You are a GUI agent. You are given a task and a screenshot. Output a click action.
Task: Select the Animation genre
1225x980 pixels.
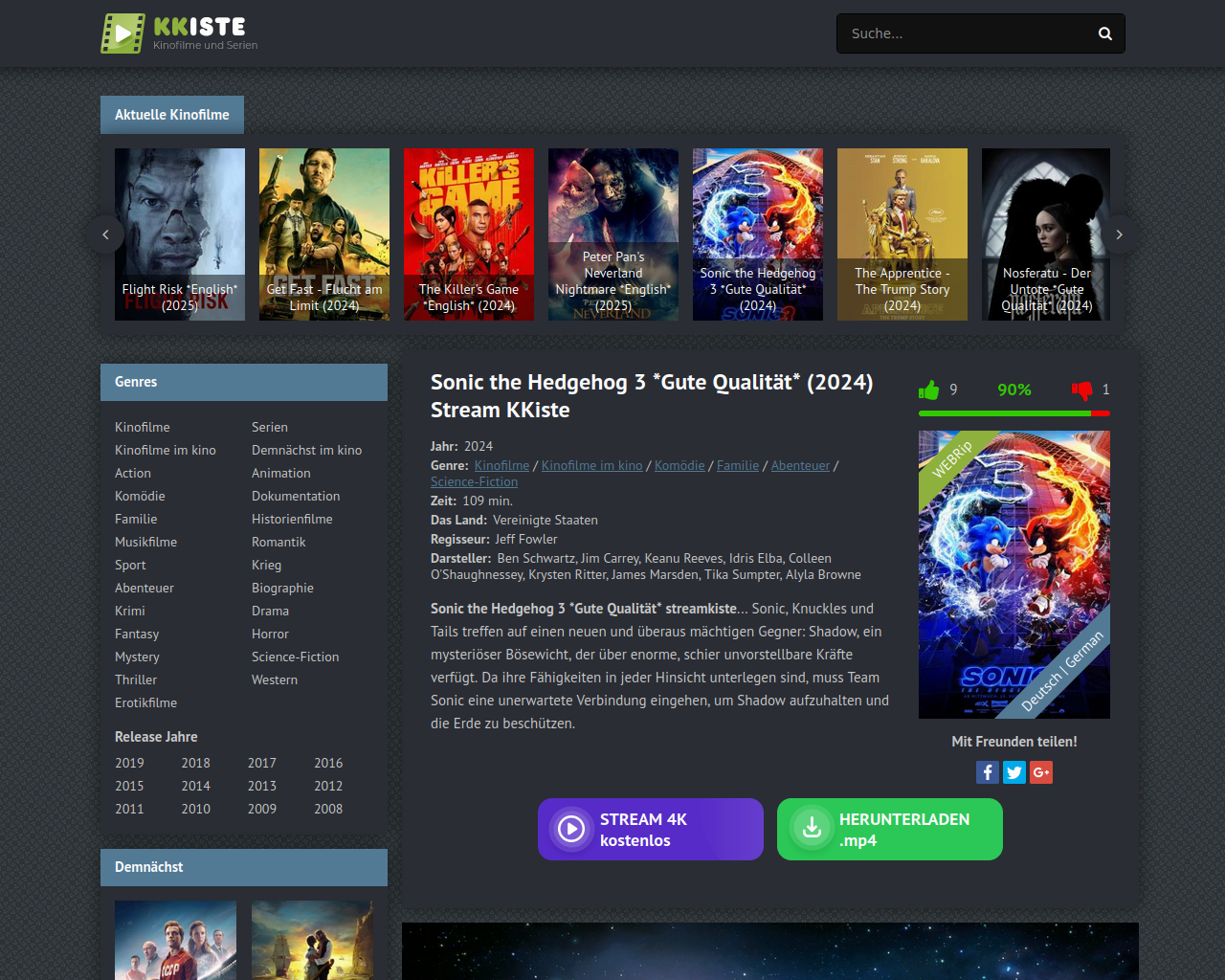[x=281, y=473]
